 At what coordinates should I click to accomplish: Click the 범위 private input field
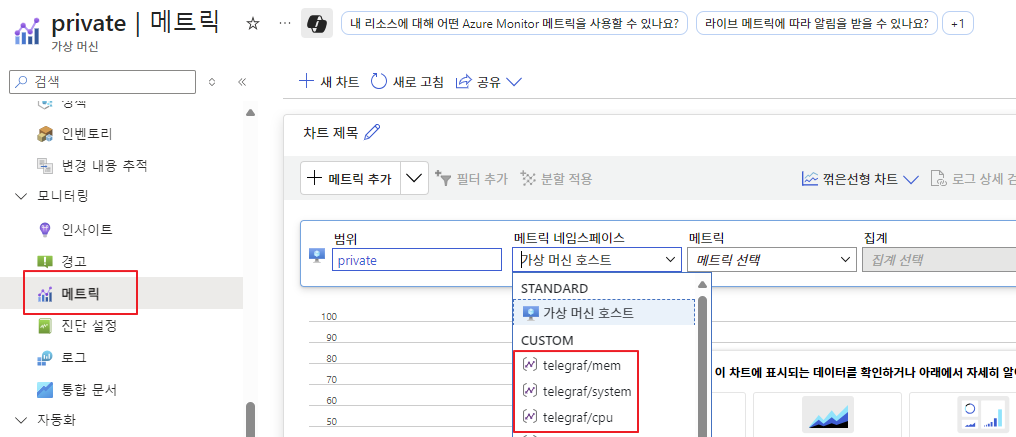417,260
